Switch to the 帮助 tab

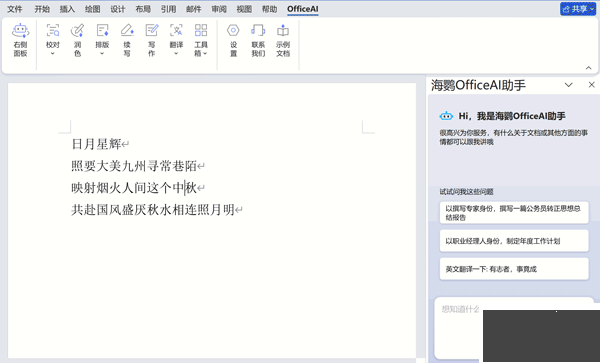269,9
